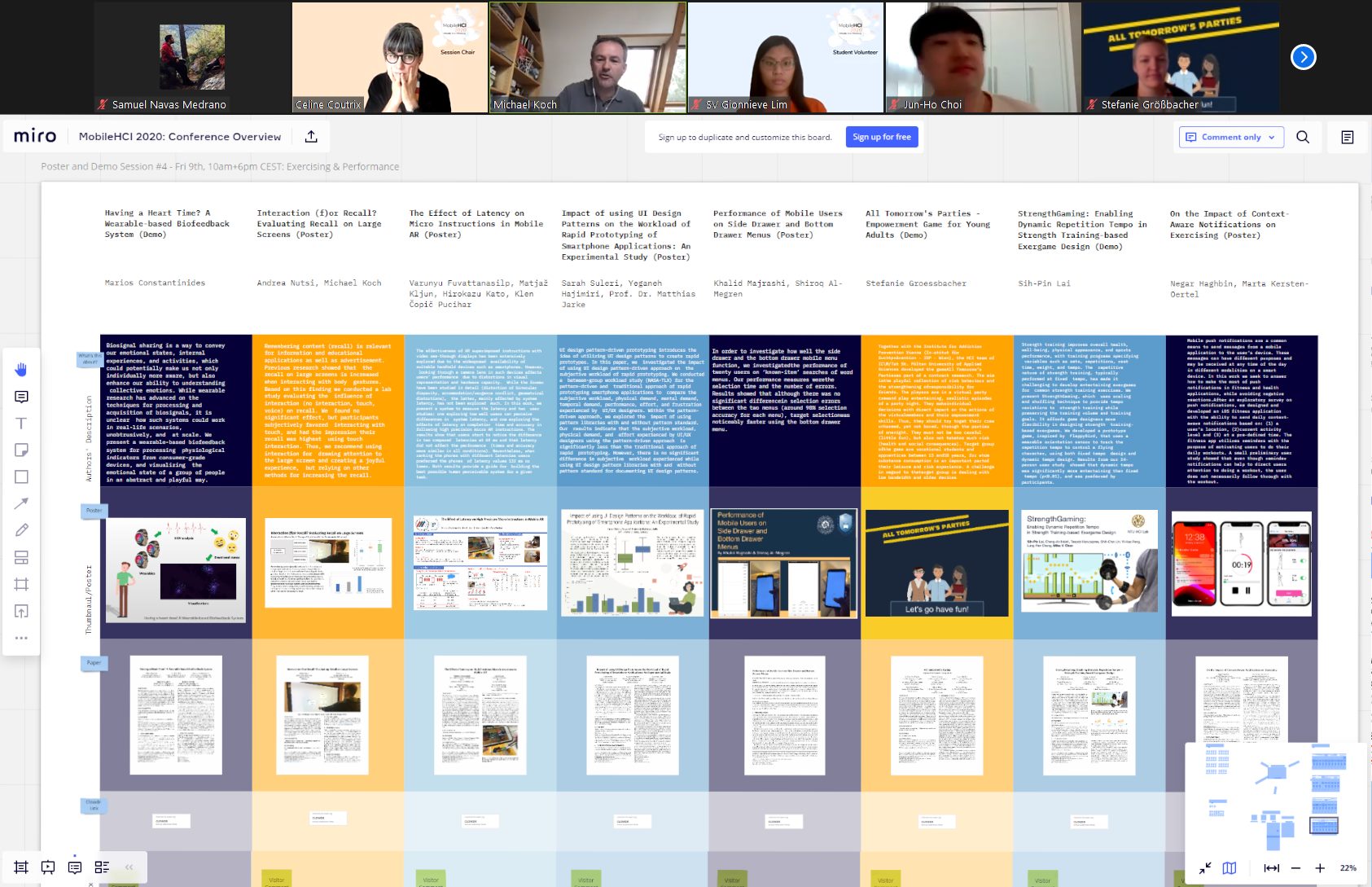
Task: Click the 22% zoom level
Action: pyautogui.click(x=1348, y=868)
